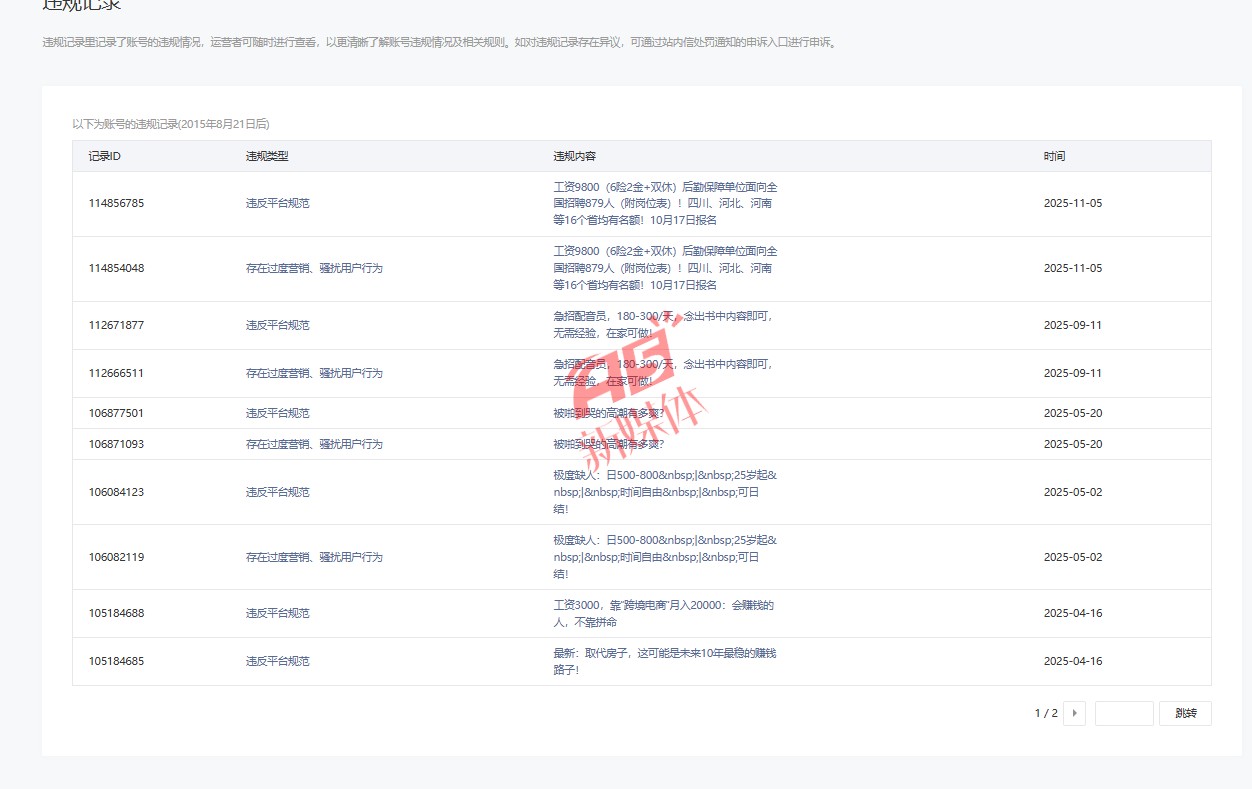This screenshot has height=789, width=1252.
Task: Click record ID 114856785
Action: click(x=116, y=203)
